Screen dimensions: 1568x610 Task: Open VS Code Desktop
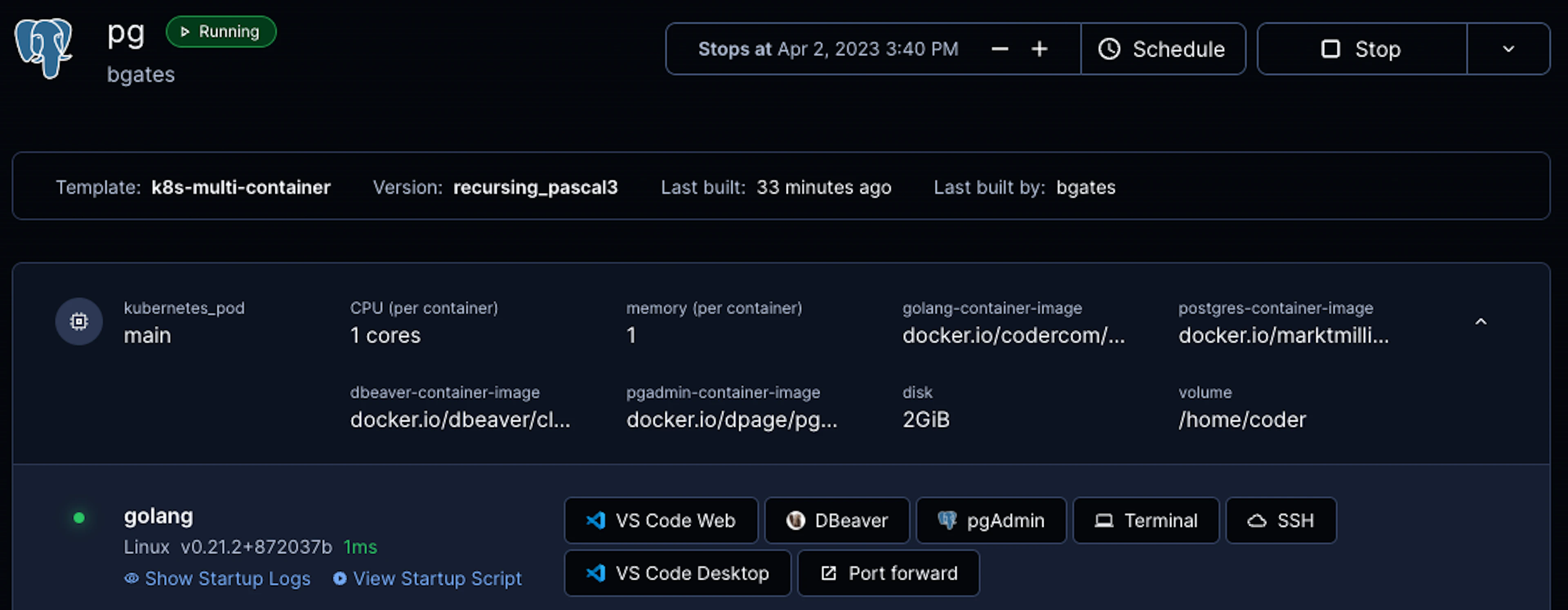677,573
